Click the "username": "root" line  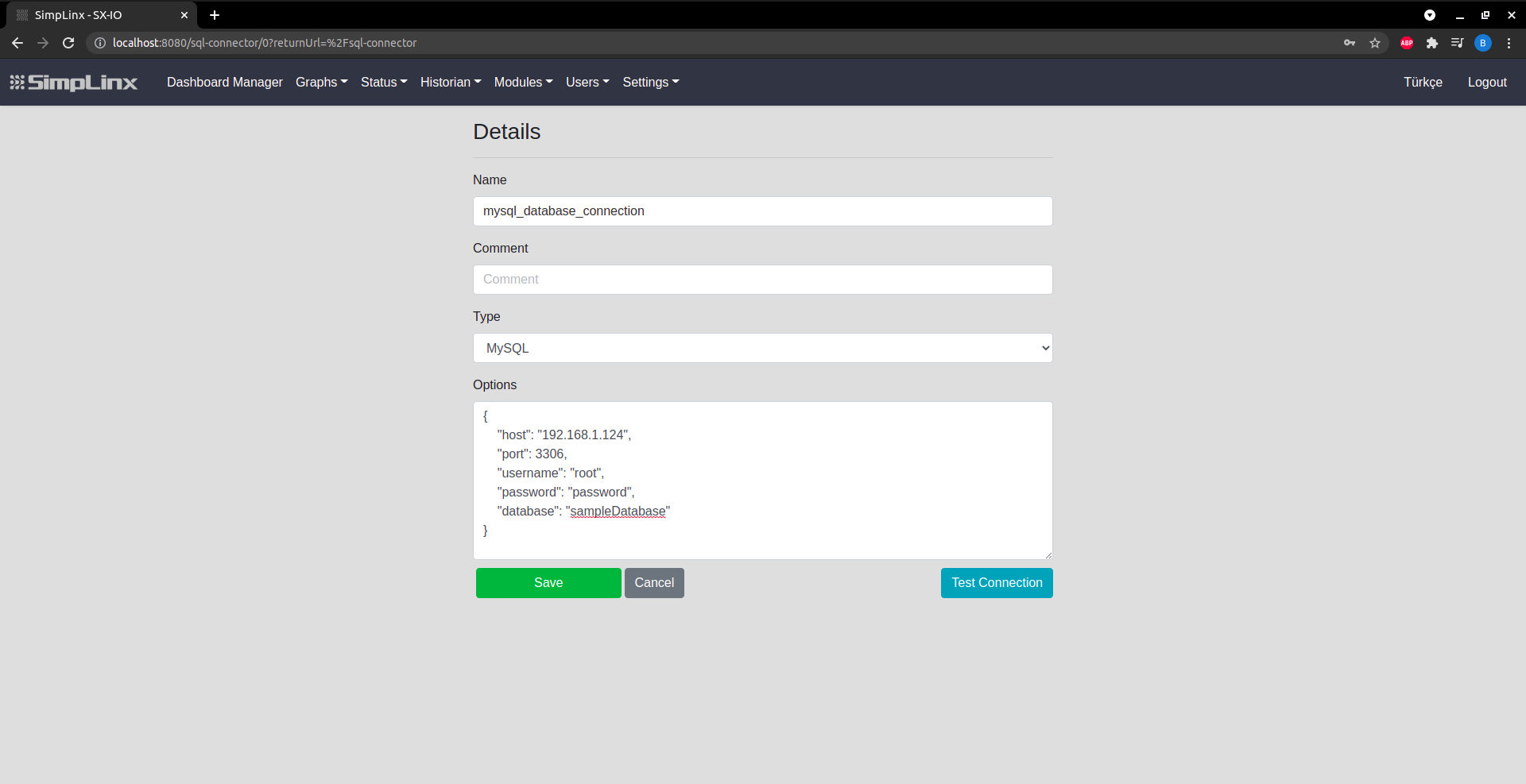tap(550, 473)
